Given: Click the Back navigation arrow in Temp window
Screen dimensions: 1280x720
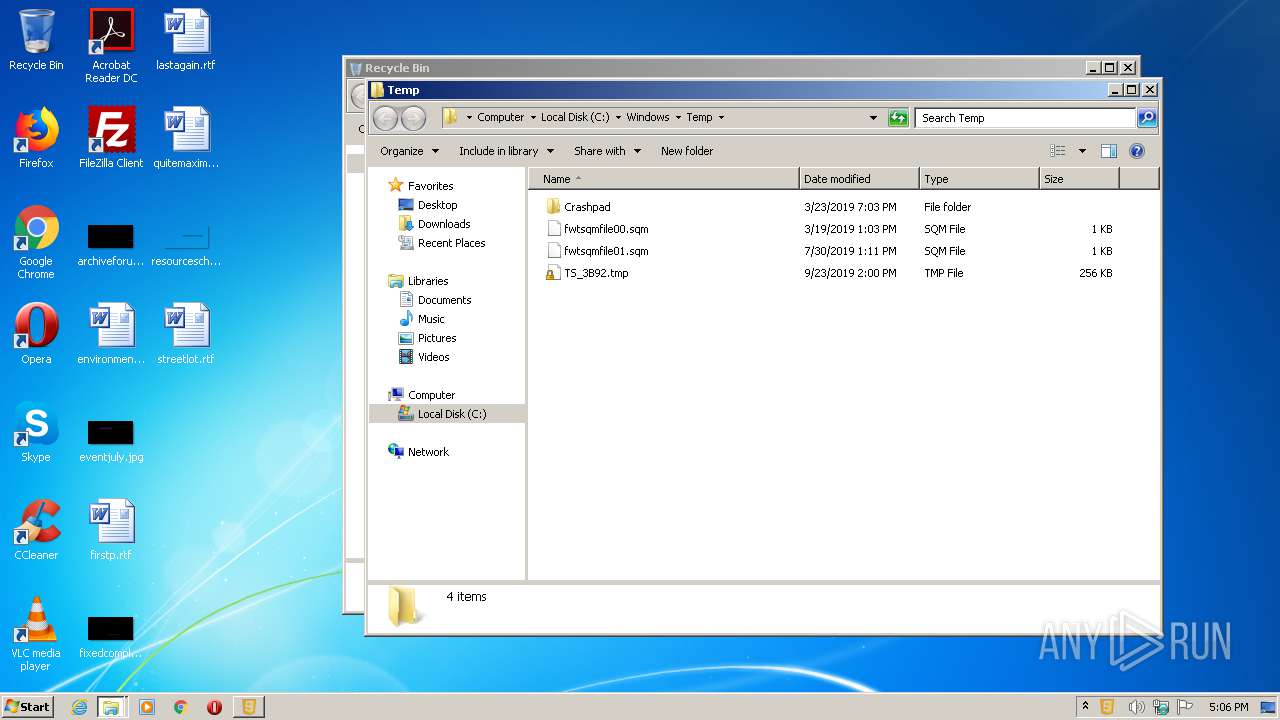Looking at the screenshot, I should click(x=385, y=118).
